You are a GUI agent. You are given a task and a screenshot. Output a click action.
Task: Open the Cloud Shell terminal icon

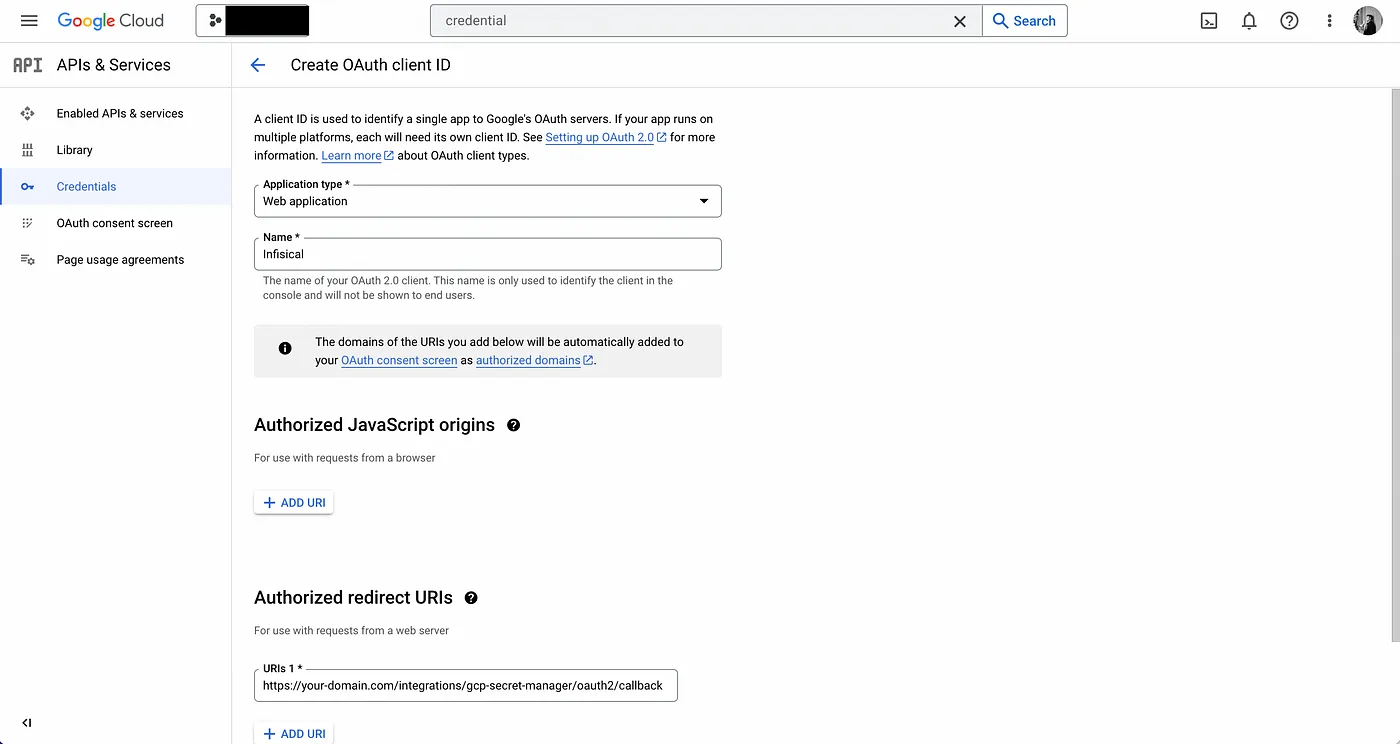click(x=1208, y=20)
